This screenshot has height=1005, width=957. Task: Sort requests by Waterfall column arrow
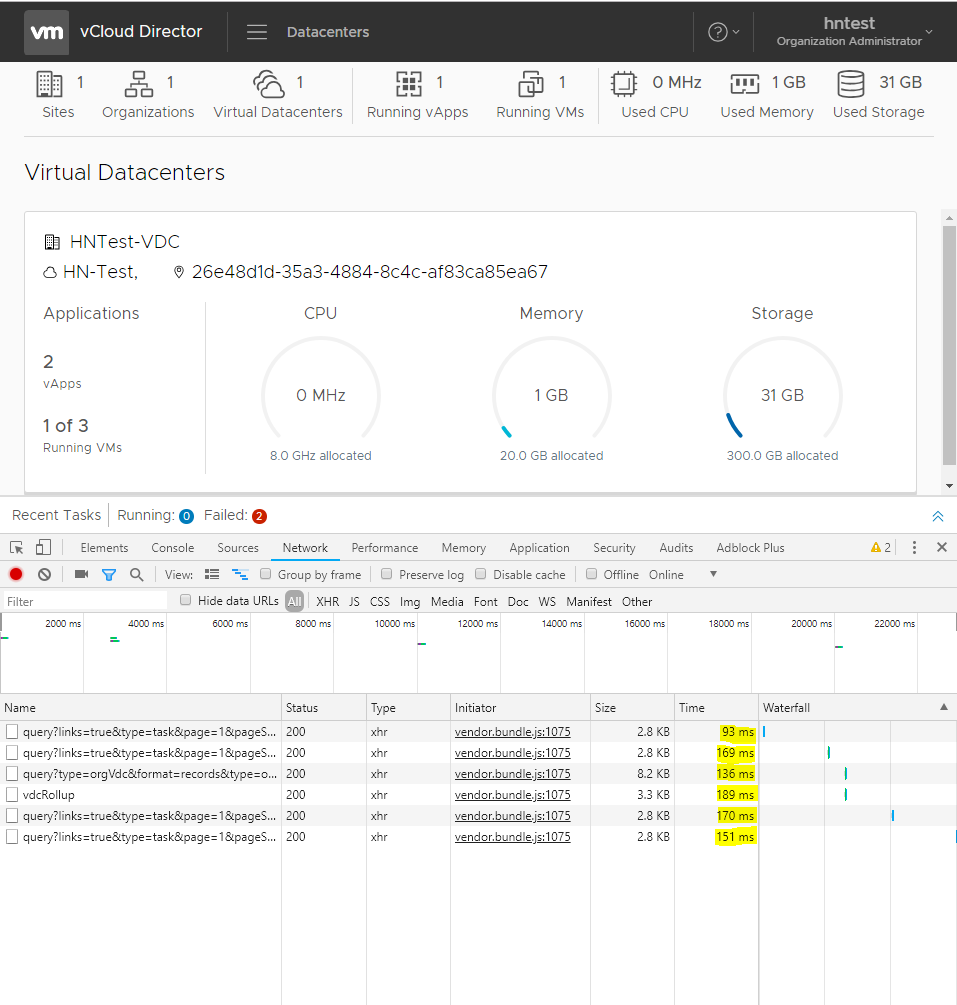click(x=944, y=707)
